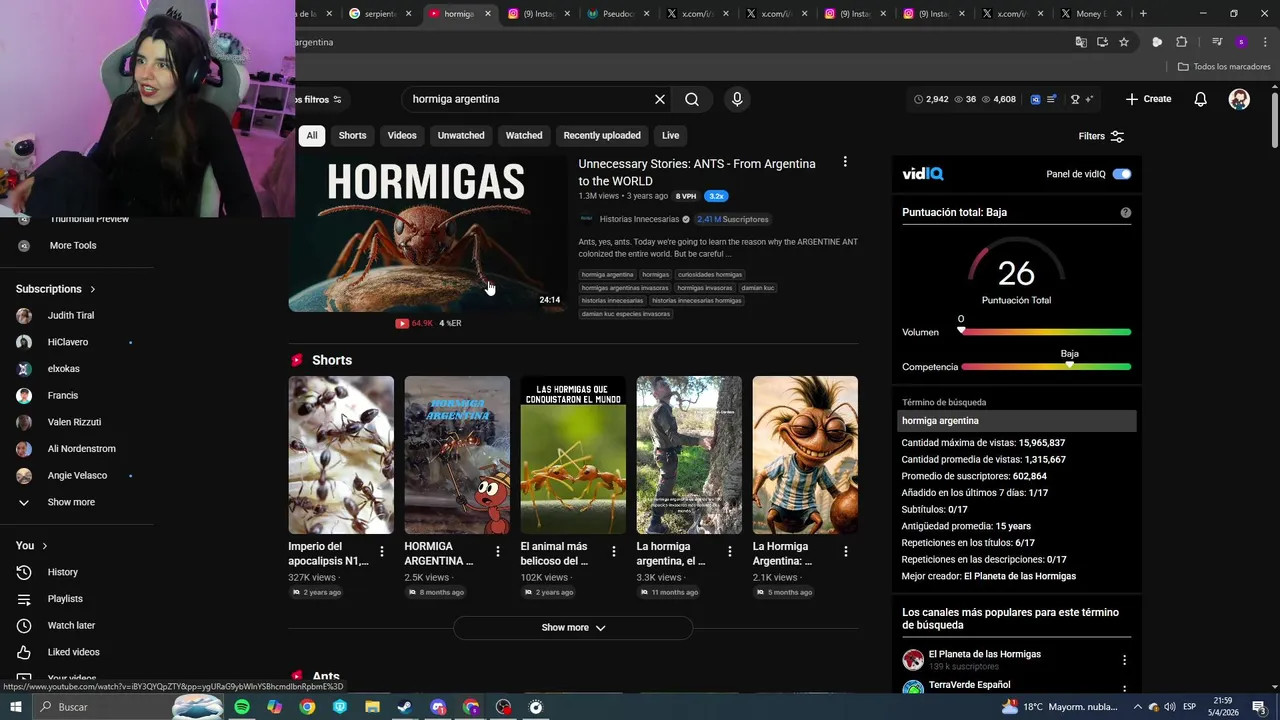
Task: Expand the Subscriptions section arrow
Action: (93, 289)
